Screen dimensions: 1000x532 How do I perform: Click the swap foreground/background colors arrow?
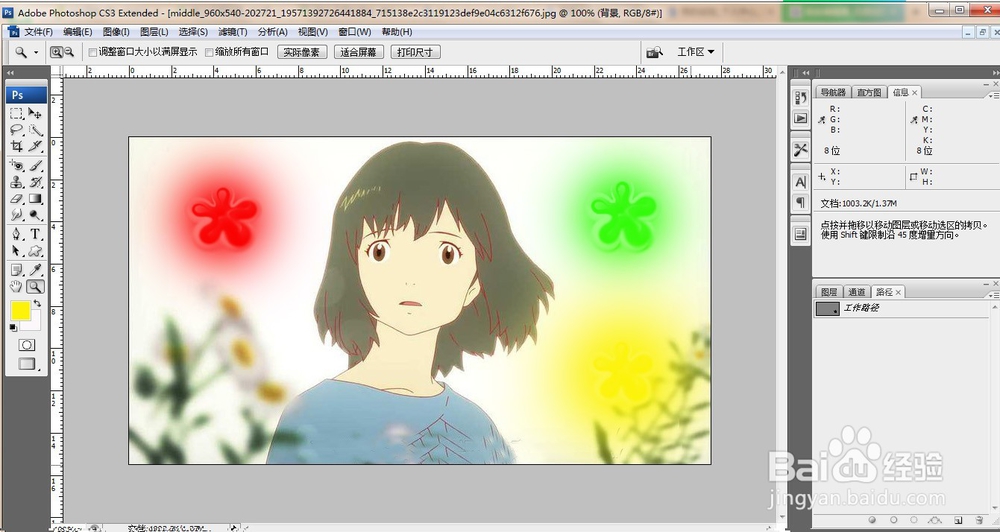pyautogui.click(x=37, y=304)
